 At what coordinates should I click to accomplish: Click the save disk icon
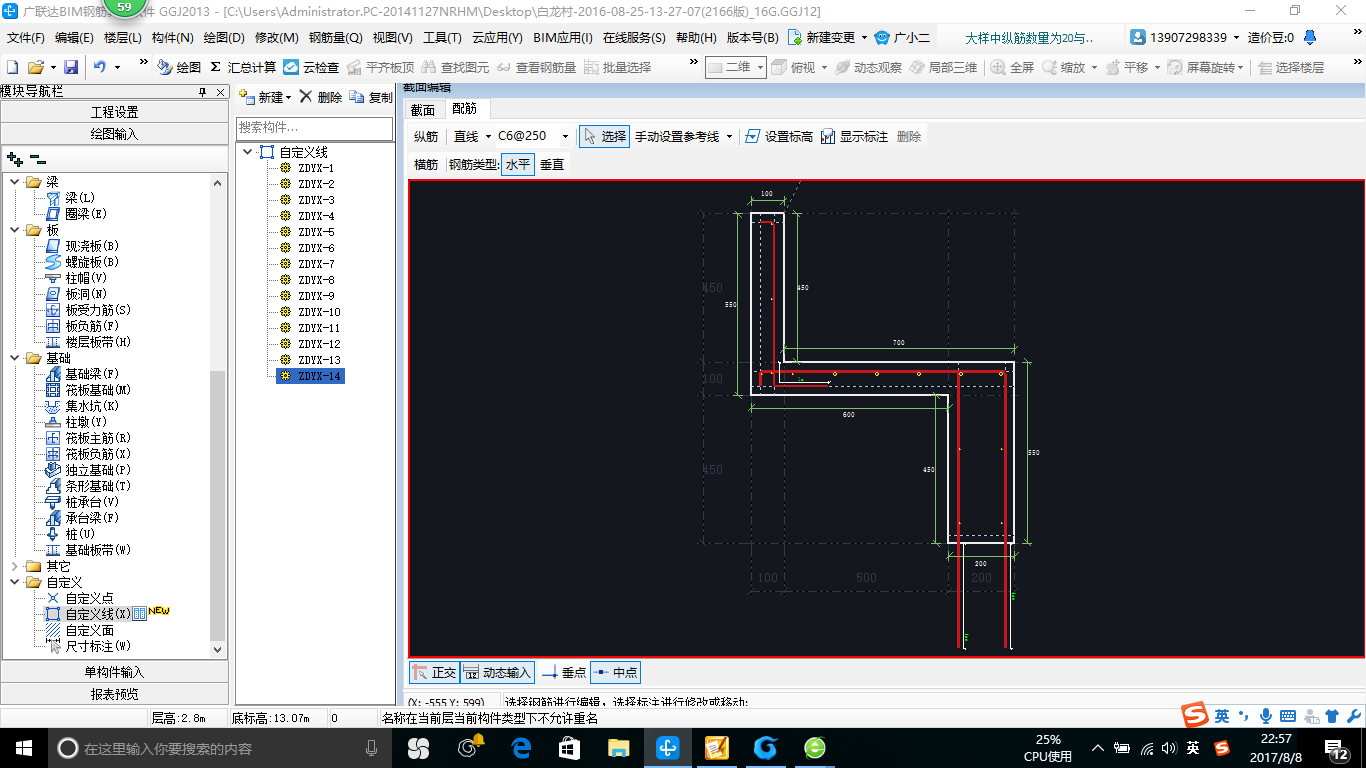[71, 67]
